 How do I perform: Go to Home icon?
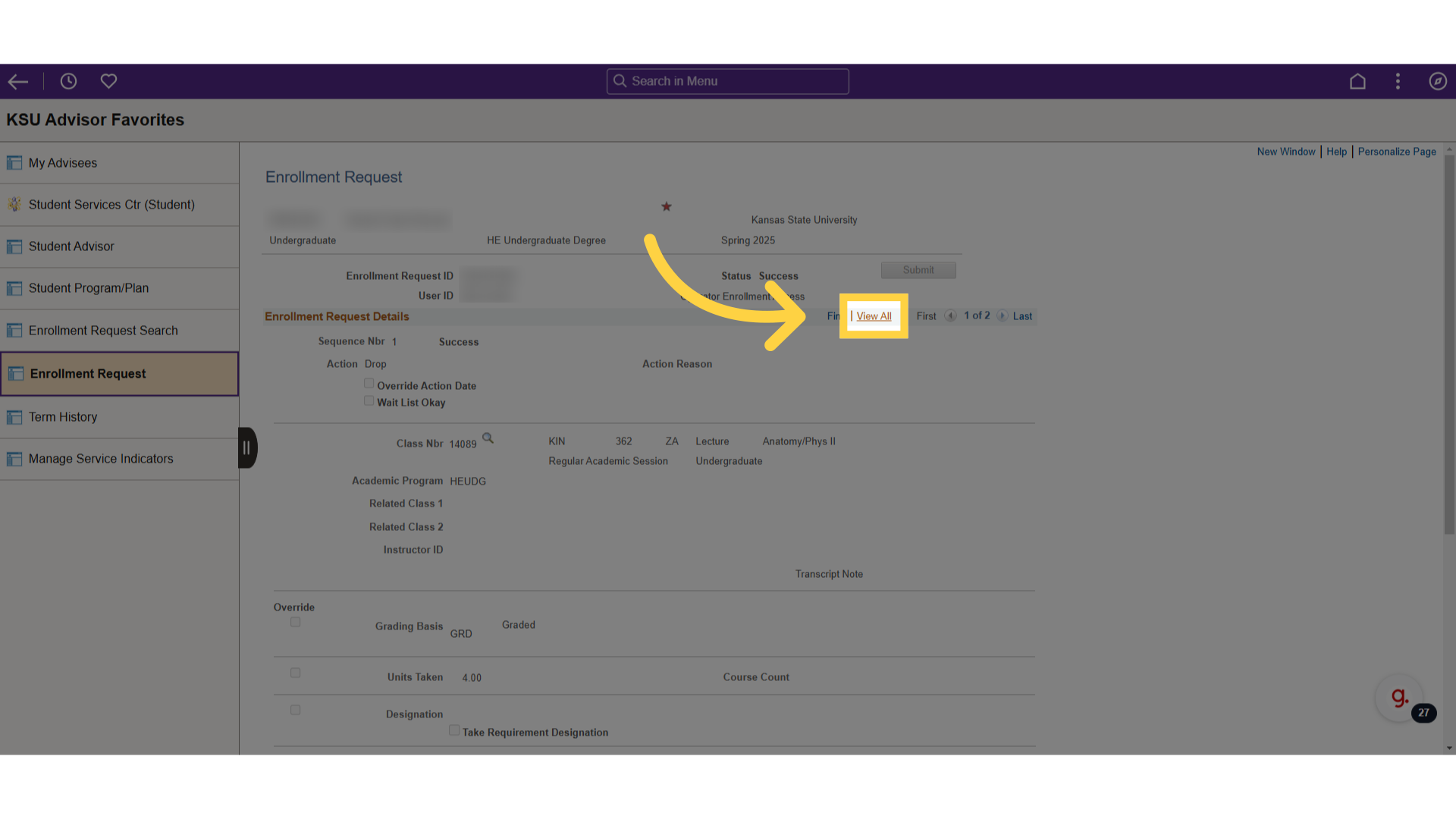tap(1357, 81)
